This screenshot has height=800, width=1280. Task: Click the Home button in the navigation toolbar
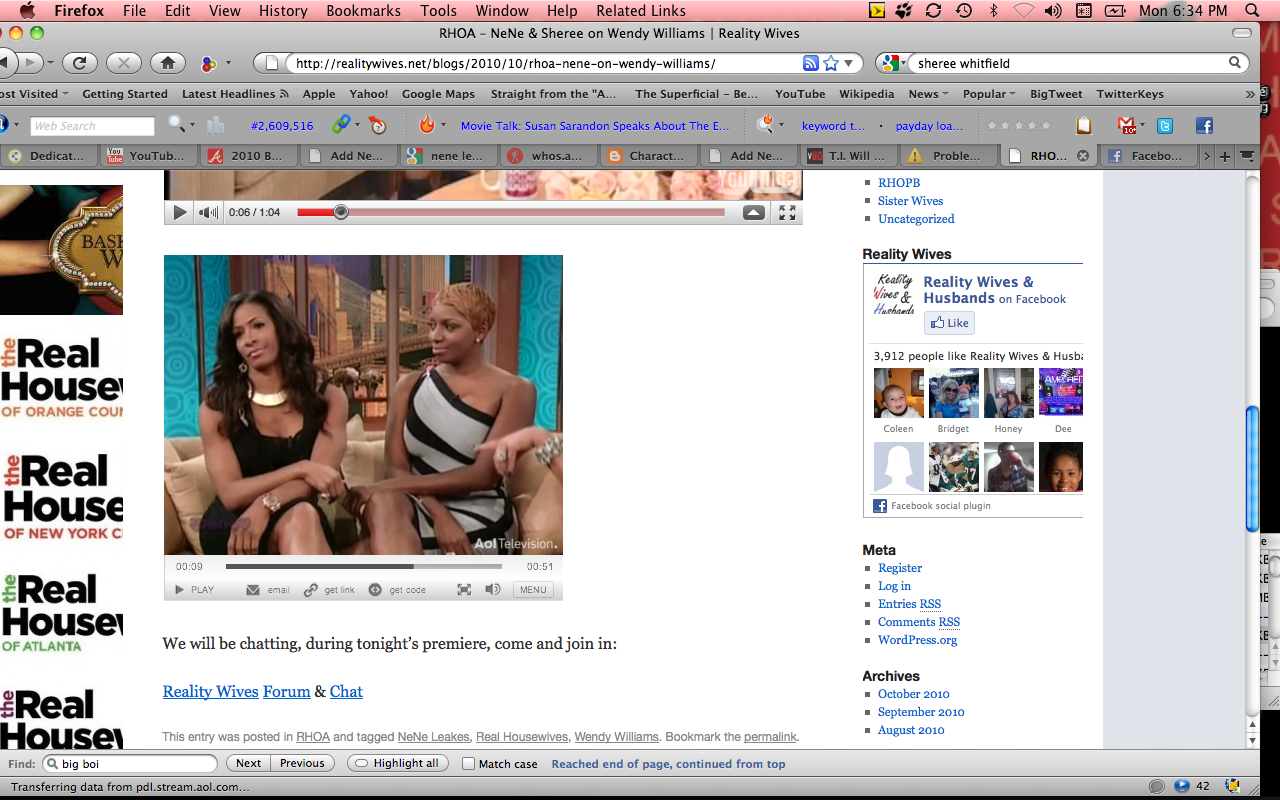coord(168,63)
